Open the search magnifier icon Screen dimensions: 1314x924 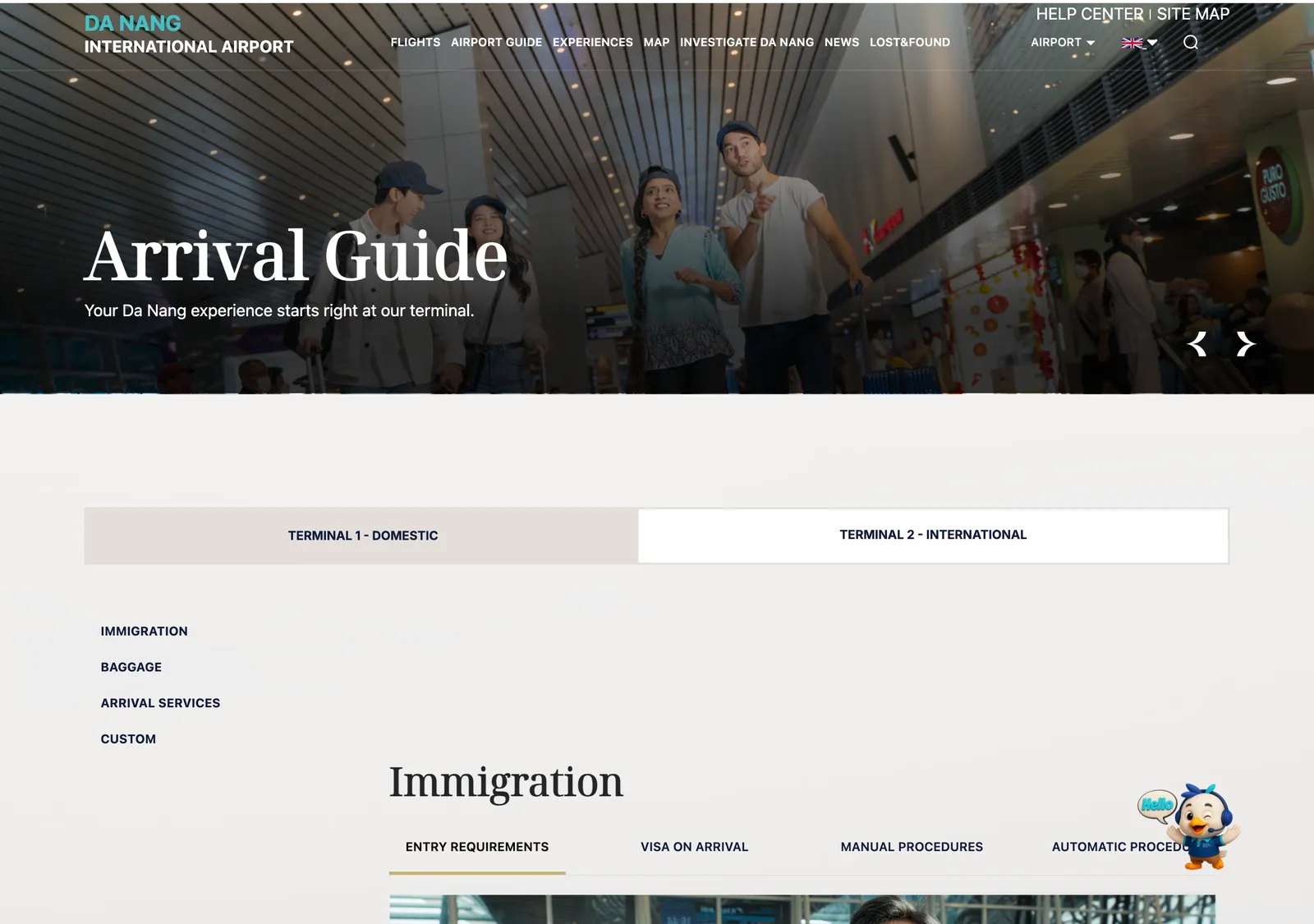click(x=1191, y=42)
